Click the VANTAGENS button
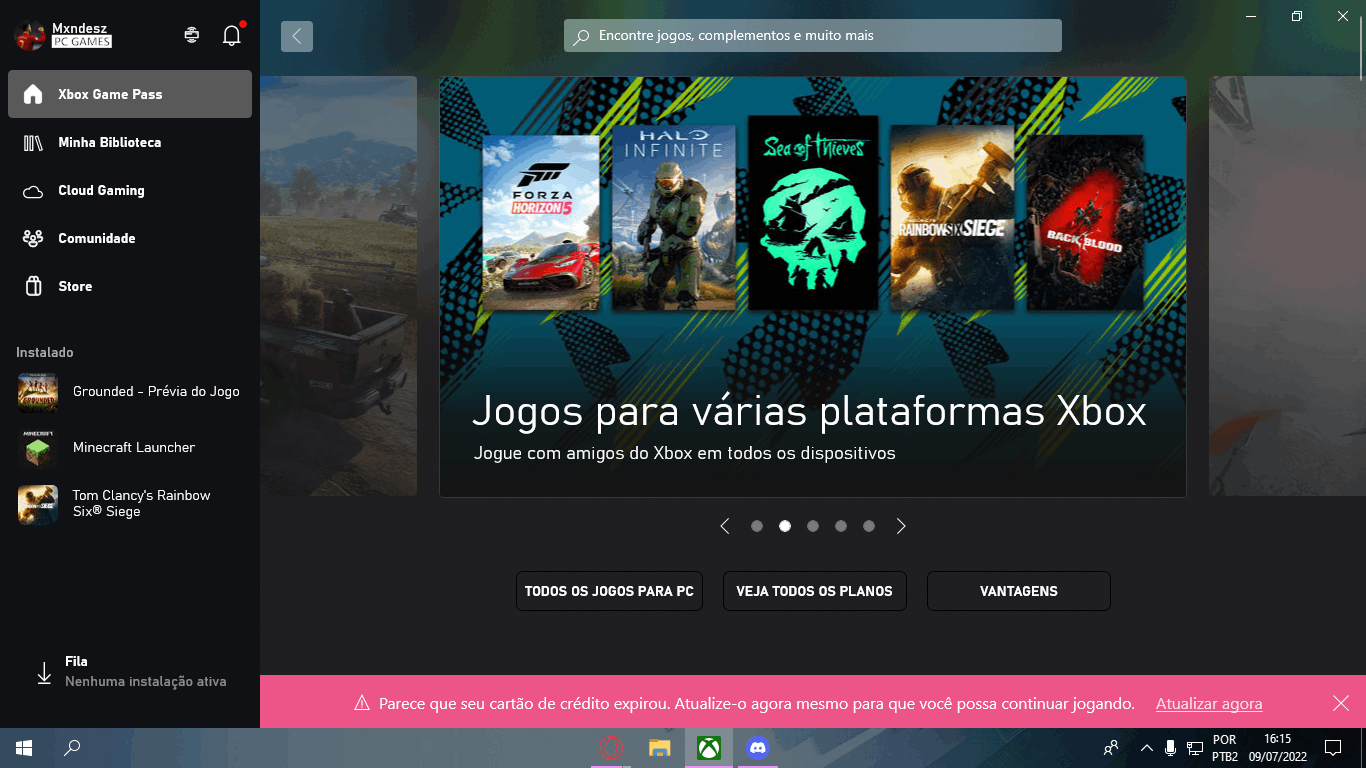The image size is (1366, 768). [1019, 591]
